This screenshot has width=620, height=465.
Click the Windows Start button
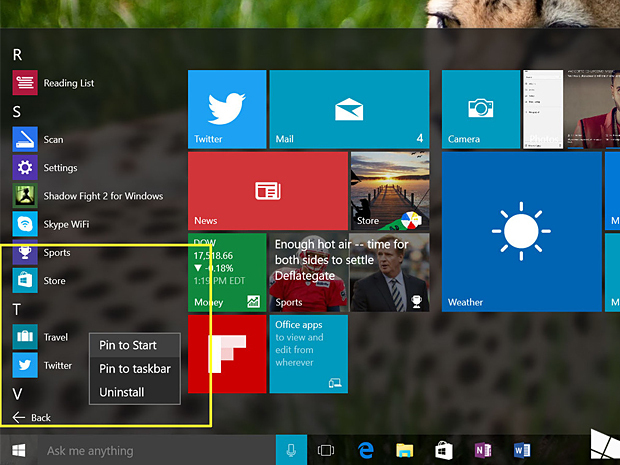19,450
